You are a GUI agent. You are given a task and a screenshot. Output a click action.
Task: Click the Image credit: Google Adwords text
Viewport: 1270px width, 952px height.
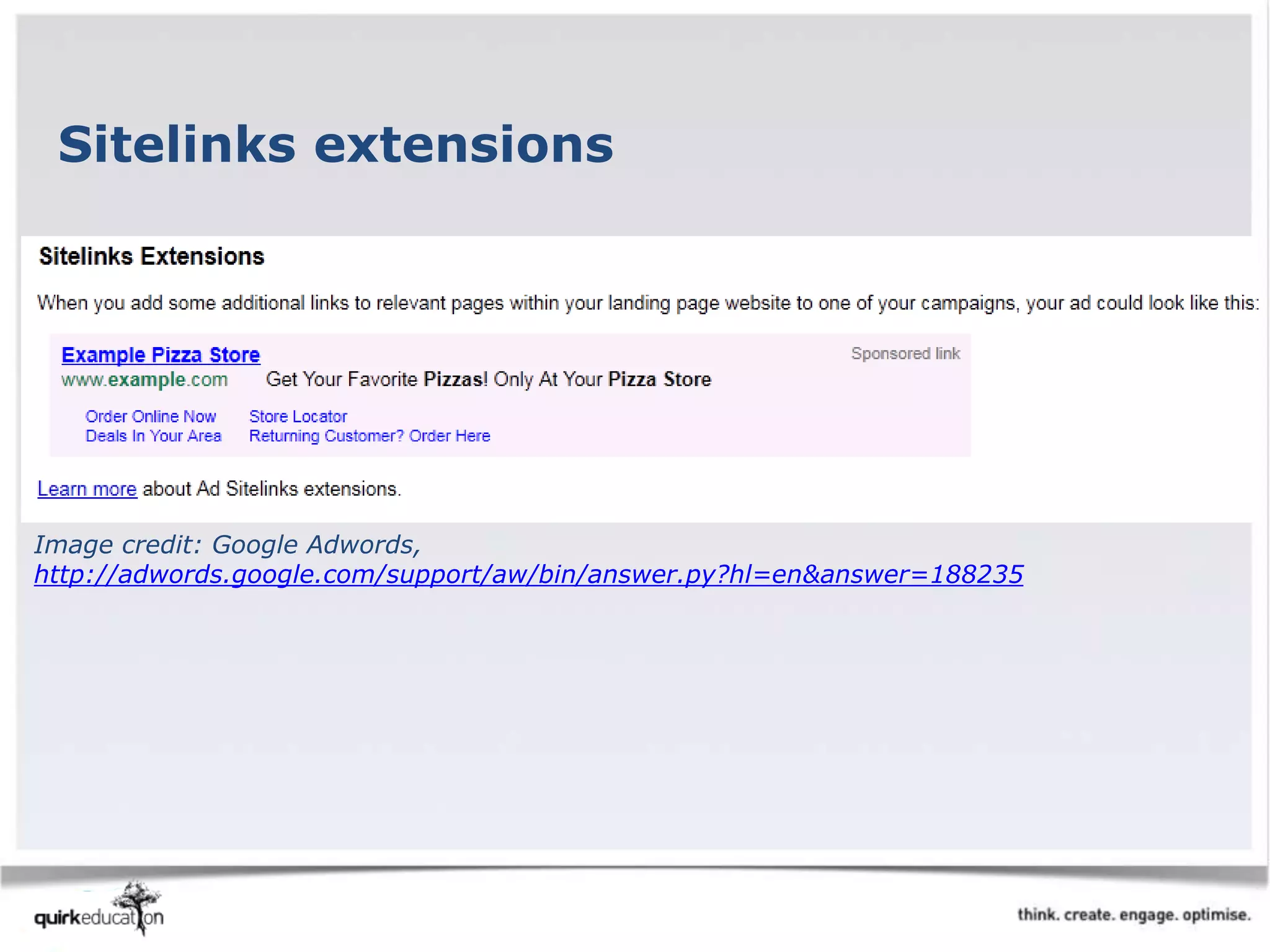[x=228, y=545]
